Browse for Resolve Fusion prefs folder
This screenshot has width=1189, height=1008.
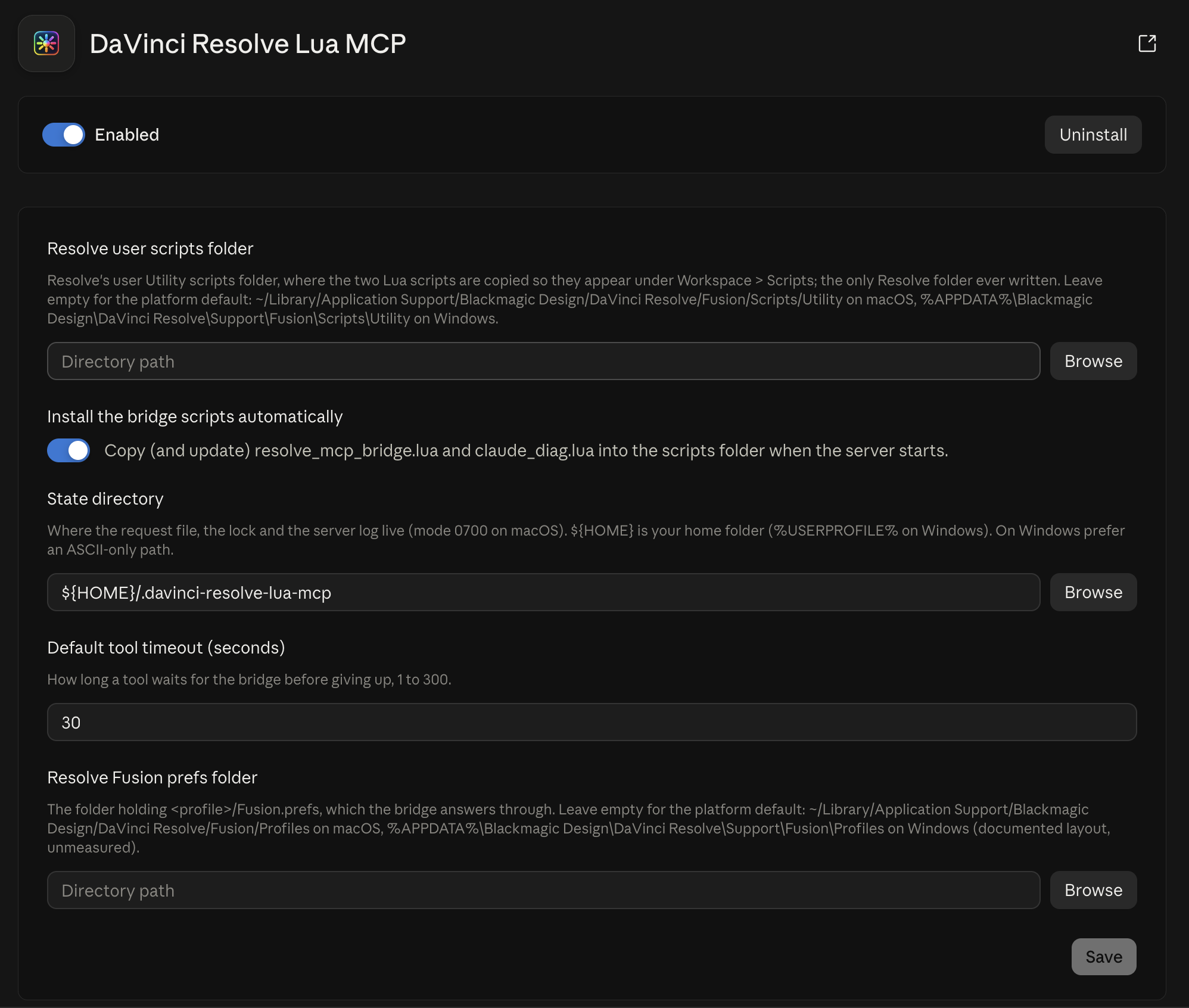(1093, 890)
